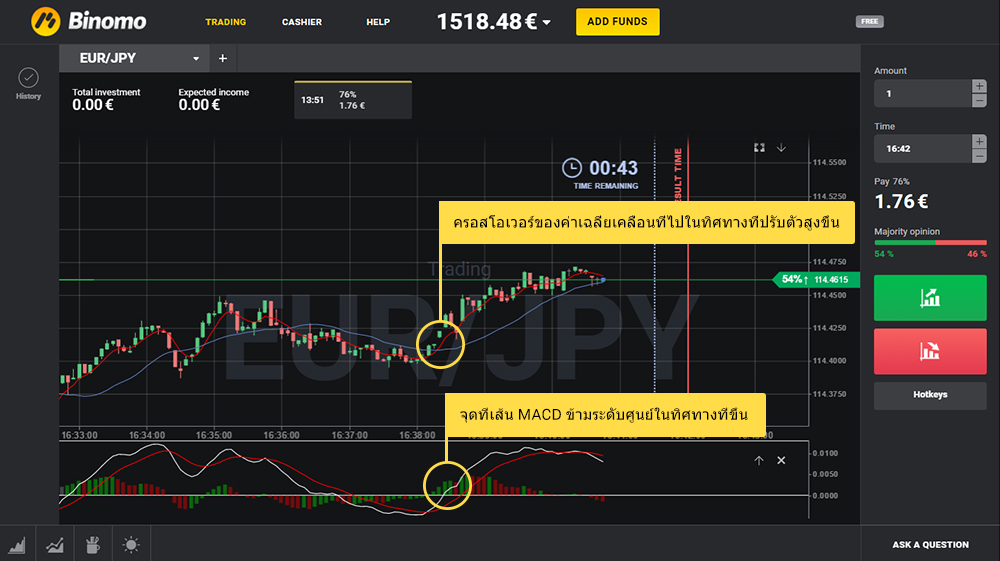Click the line chart indicators icon
Viewport: 1000px width, 561px height.
(54, 545)
